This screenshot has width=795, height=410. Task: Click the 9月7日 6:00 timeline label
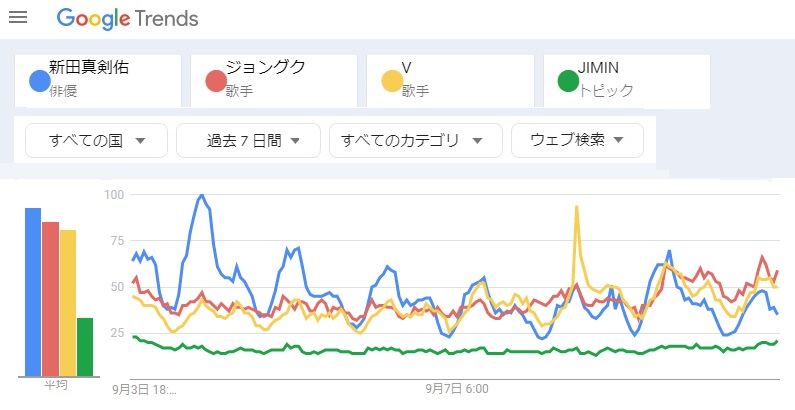456,387
